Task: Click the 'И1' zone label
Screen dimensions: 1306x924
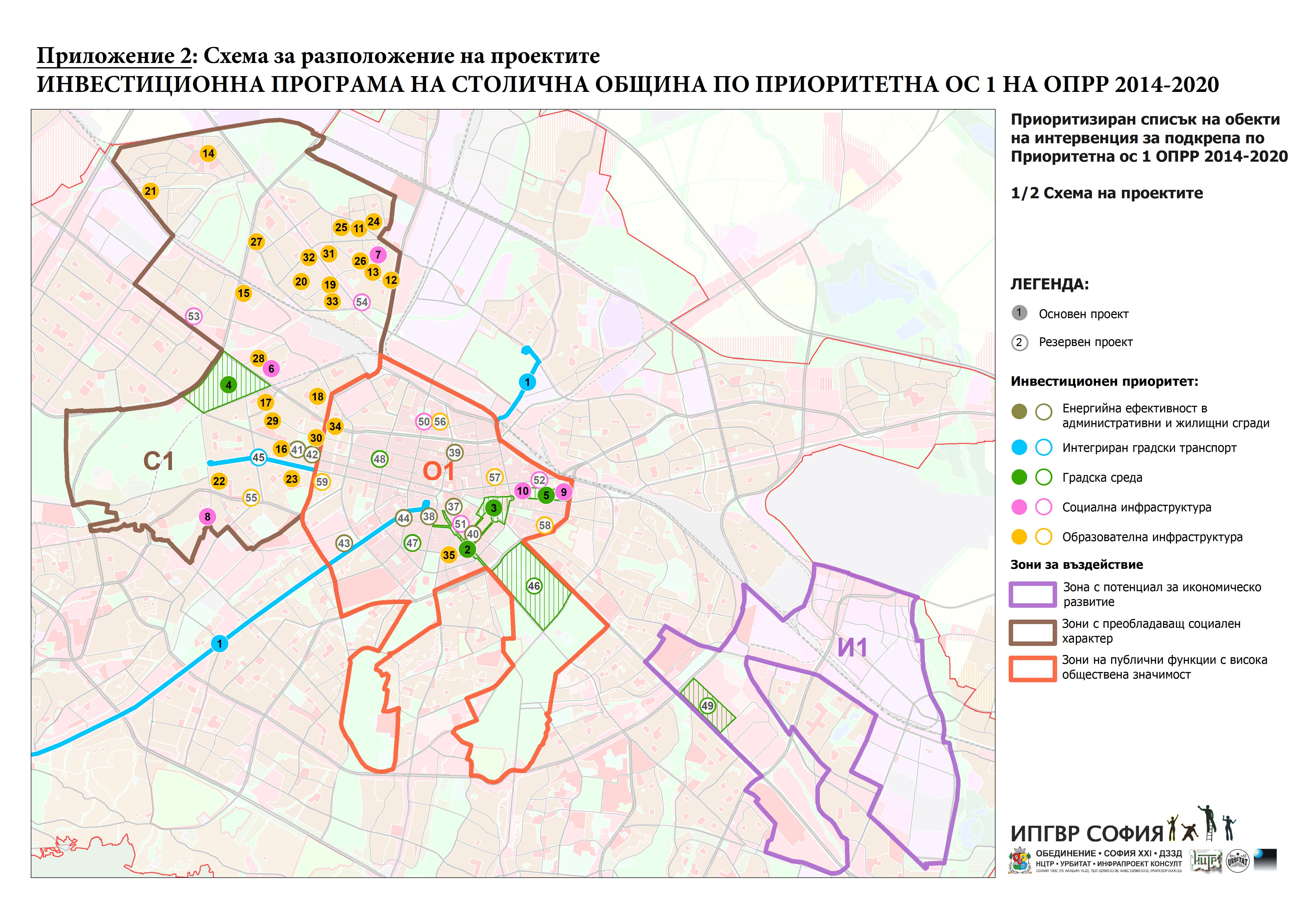Action: coord(852,648)
